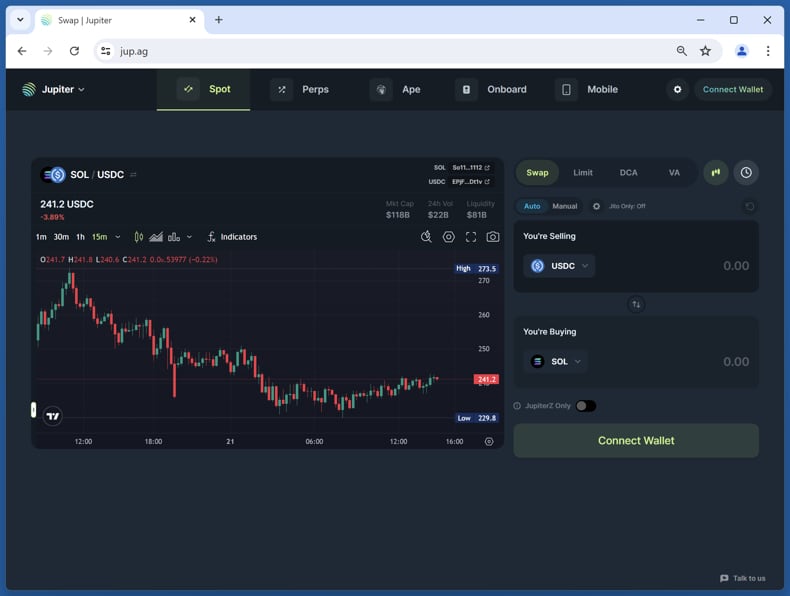This screenshot has height=596, width=790.
Task: Click the JupiterZ Only info icon
Action: tap(517, 406)
